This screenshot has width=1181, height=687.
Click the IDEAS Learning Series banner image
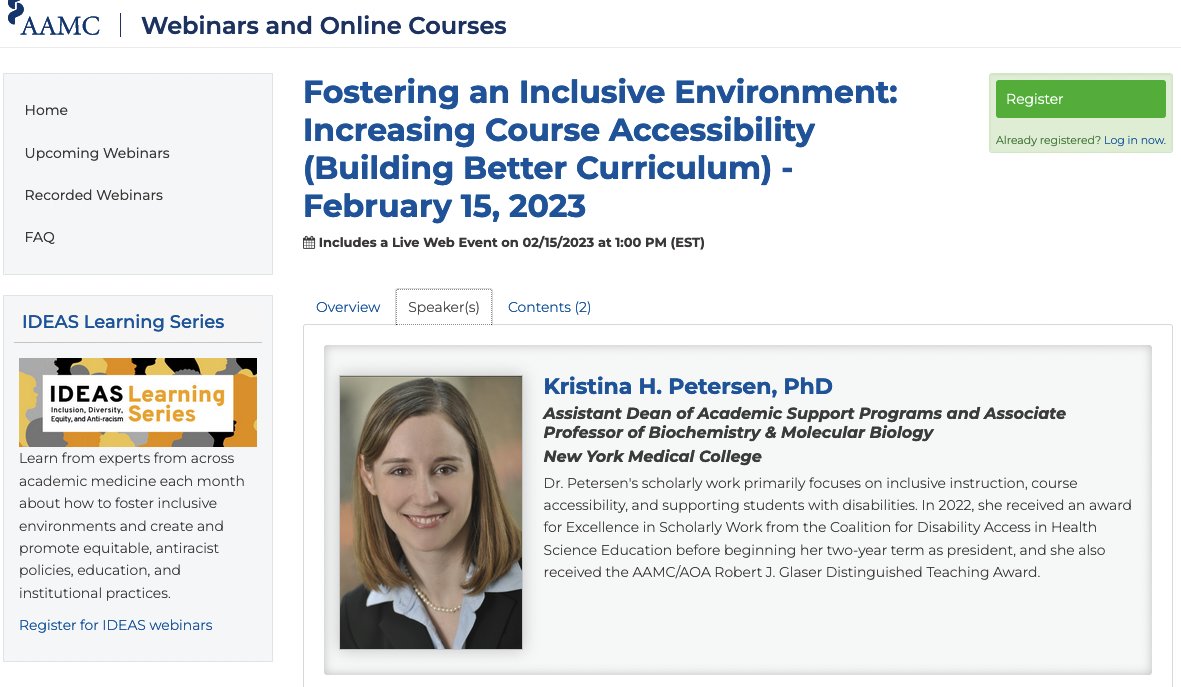(x=138, y=402)
